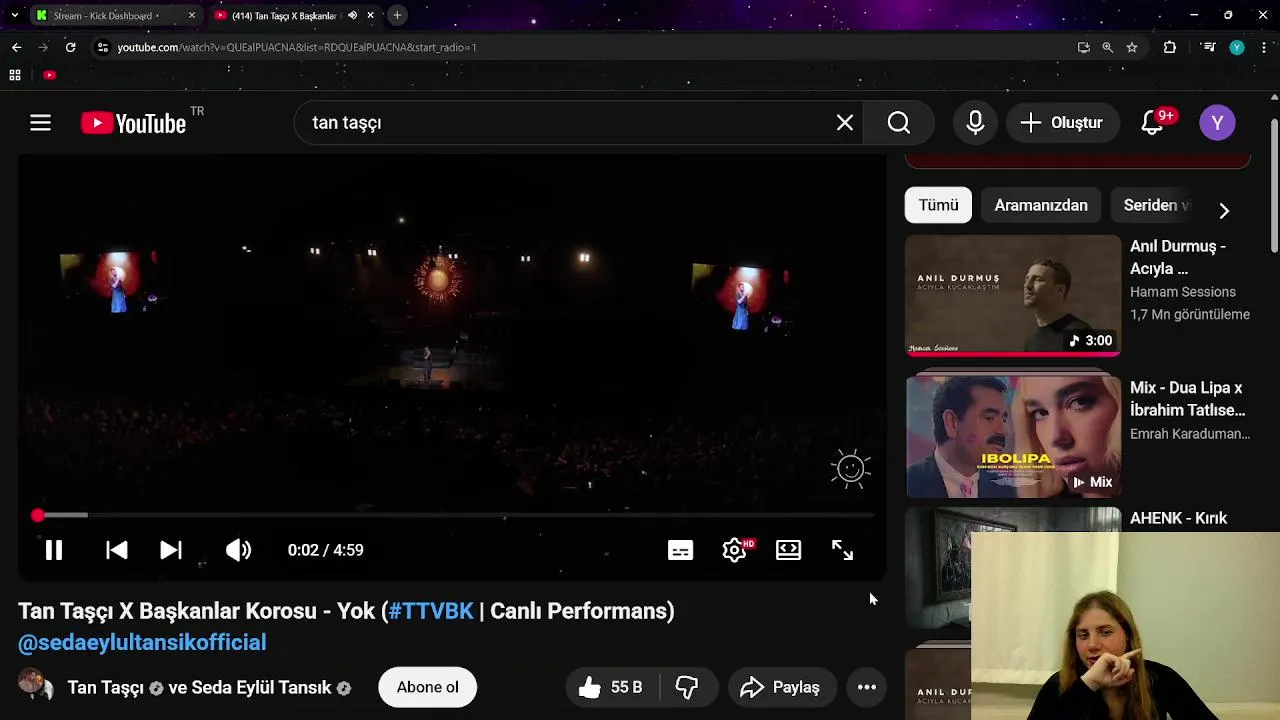
Task: Open the apps grid in bookmarks bar
Action: 15,75
